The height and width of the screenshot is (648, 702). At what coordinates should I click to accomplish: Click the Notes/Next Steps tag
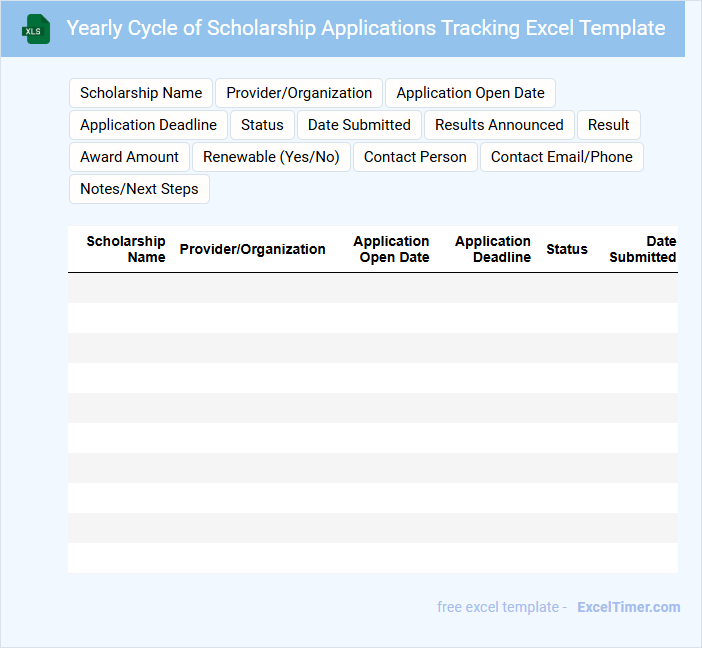(139, 189)
